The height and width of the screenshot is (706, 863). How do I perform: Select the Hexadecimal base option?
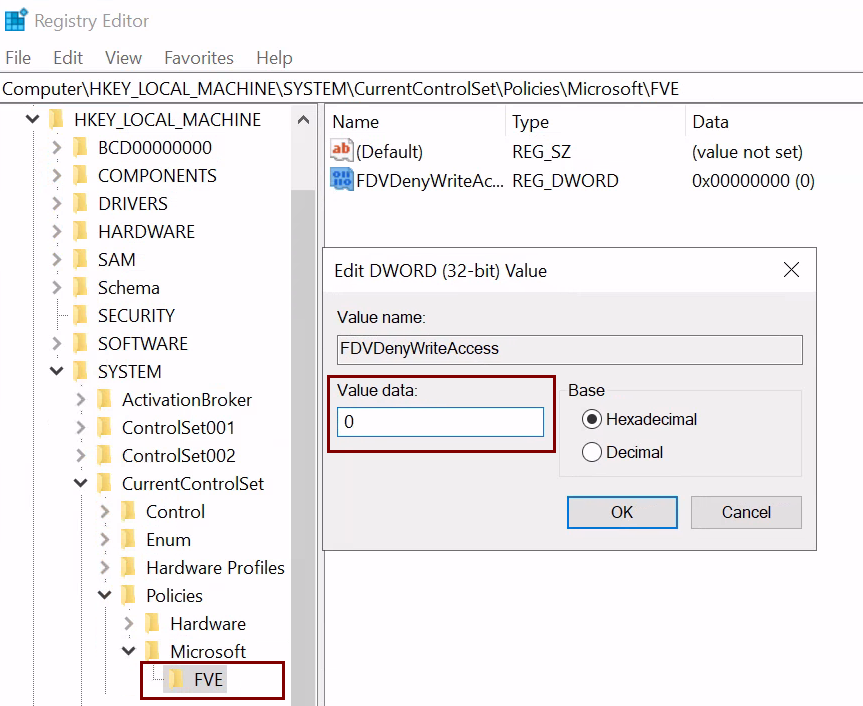[639, 419]
